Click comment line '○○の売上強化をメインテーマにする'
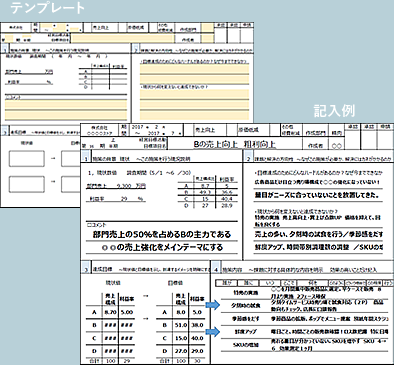The width and height of the screenshot is (394, 365). [x=162, y=247]
